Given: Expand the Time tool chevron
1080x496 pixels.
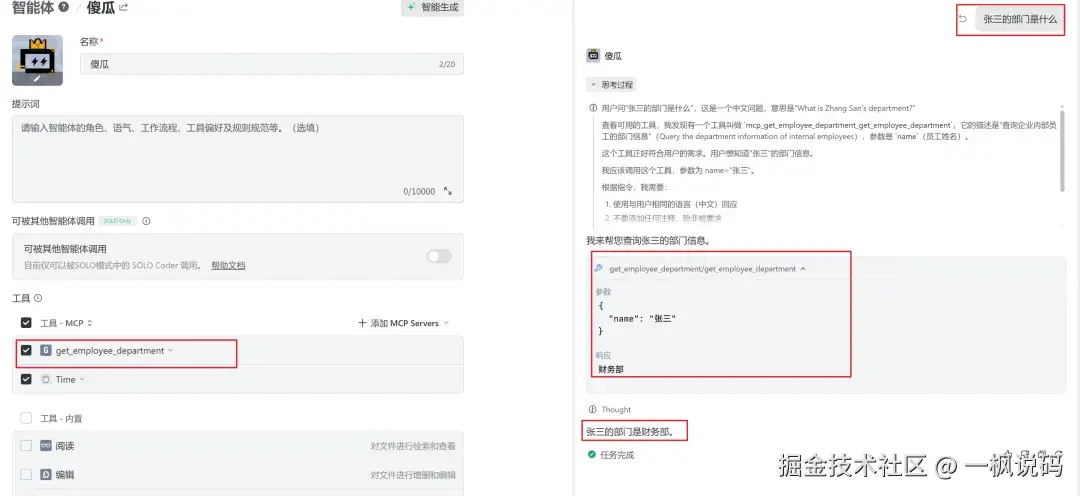Looking at the screenshot, I should click(82, 379).
